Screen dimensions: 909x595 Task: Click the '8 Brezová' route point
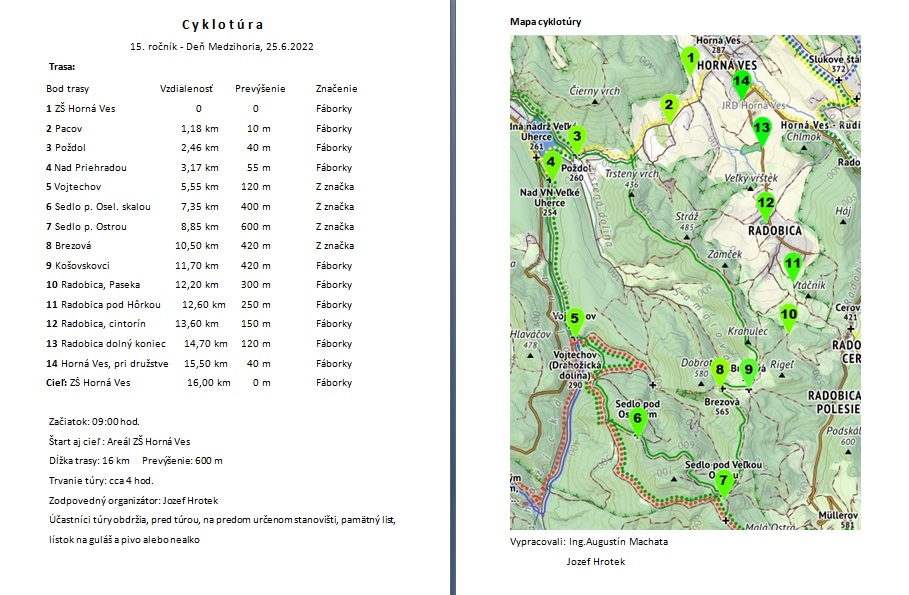[x=68, y=246]
